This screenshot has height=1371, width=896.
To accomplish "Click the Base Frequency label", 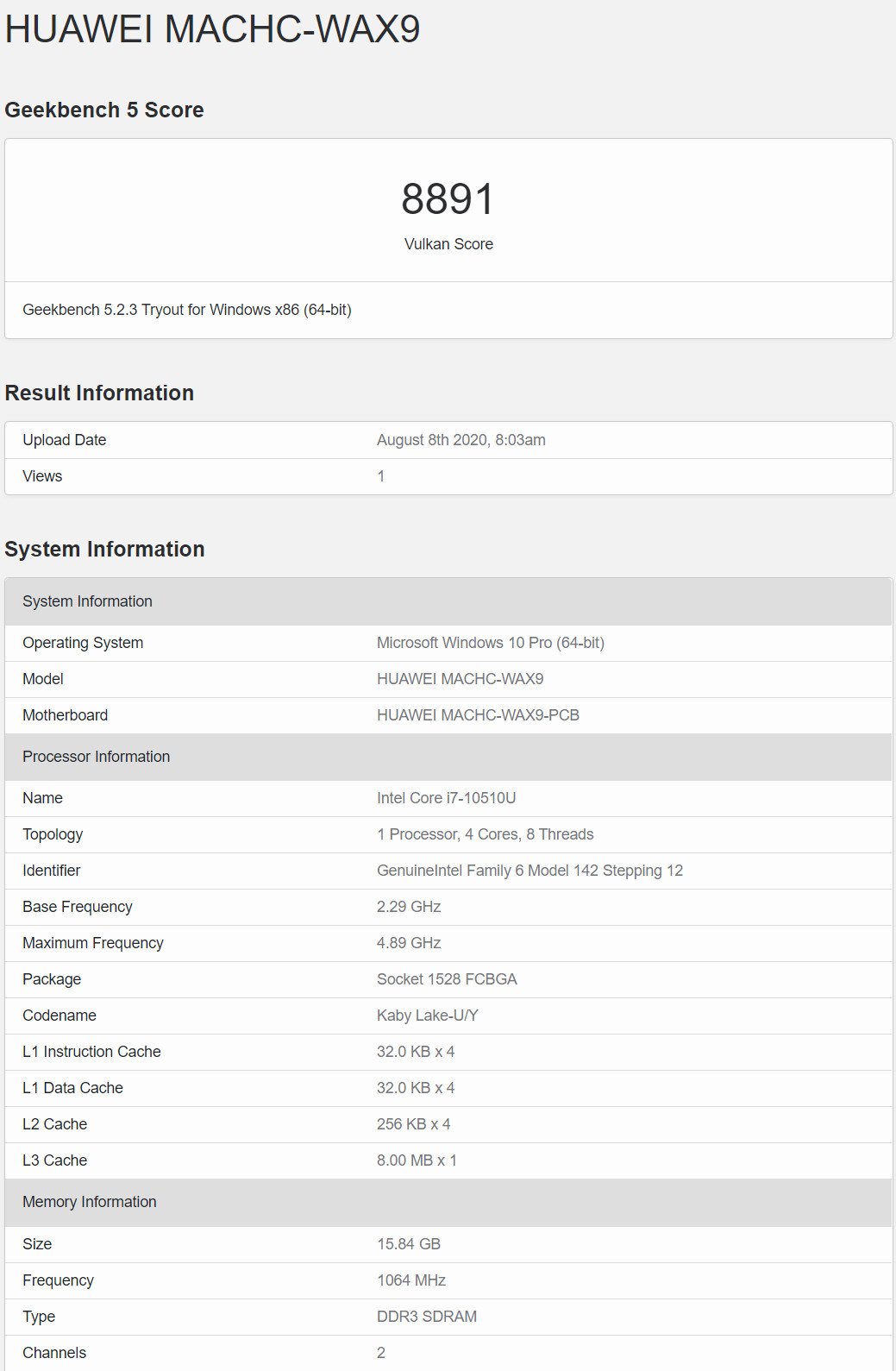I will tap(78, 907).
